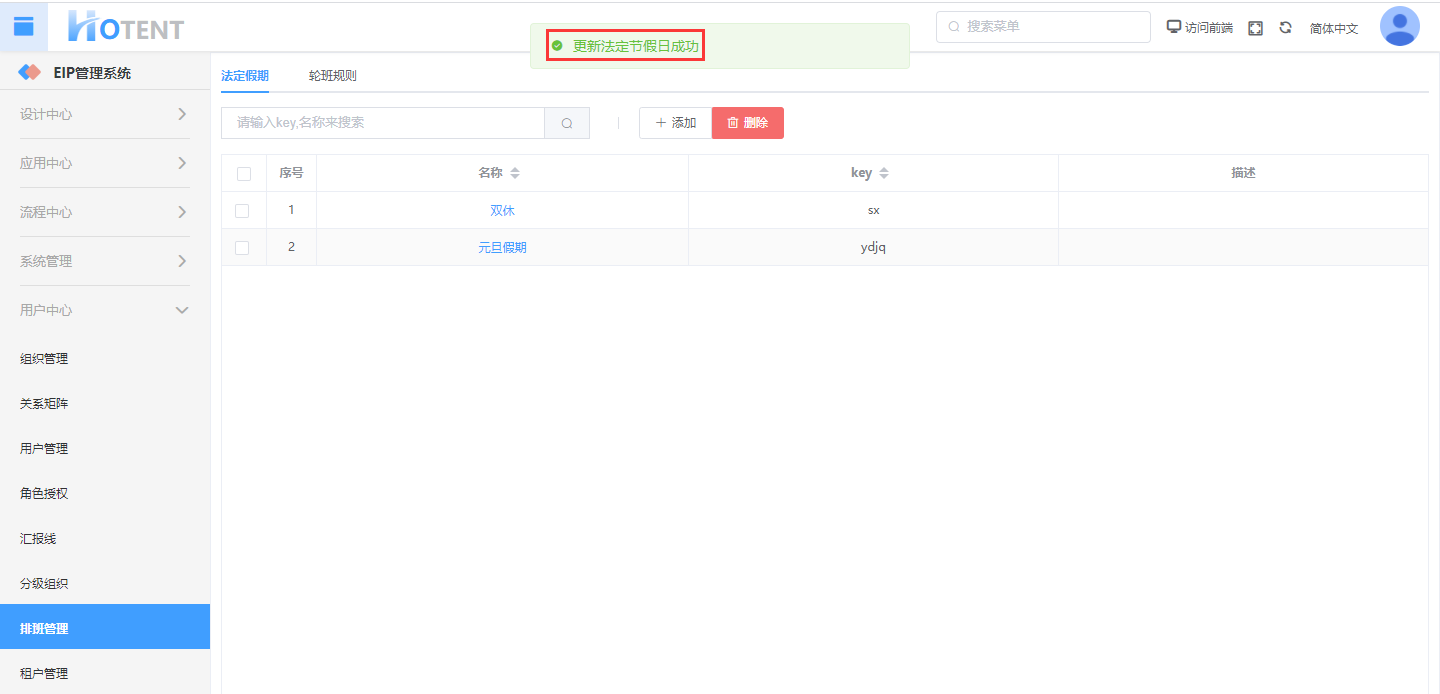
Task: Switch to 法定假期 tab
Action: [x=245, y=75]
